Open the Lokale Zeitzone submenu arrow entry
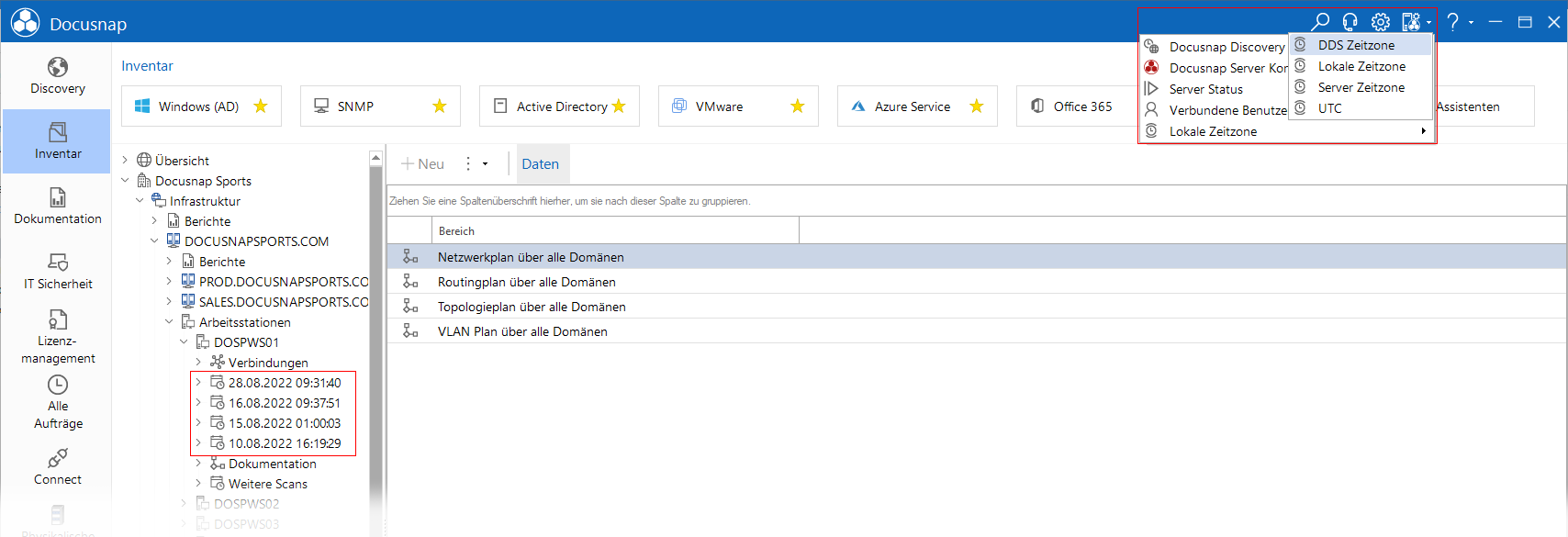The height and width of the screenshot is (537, 1568). (x=1287, y=131)
